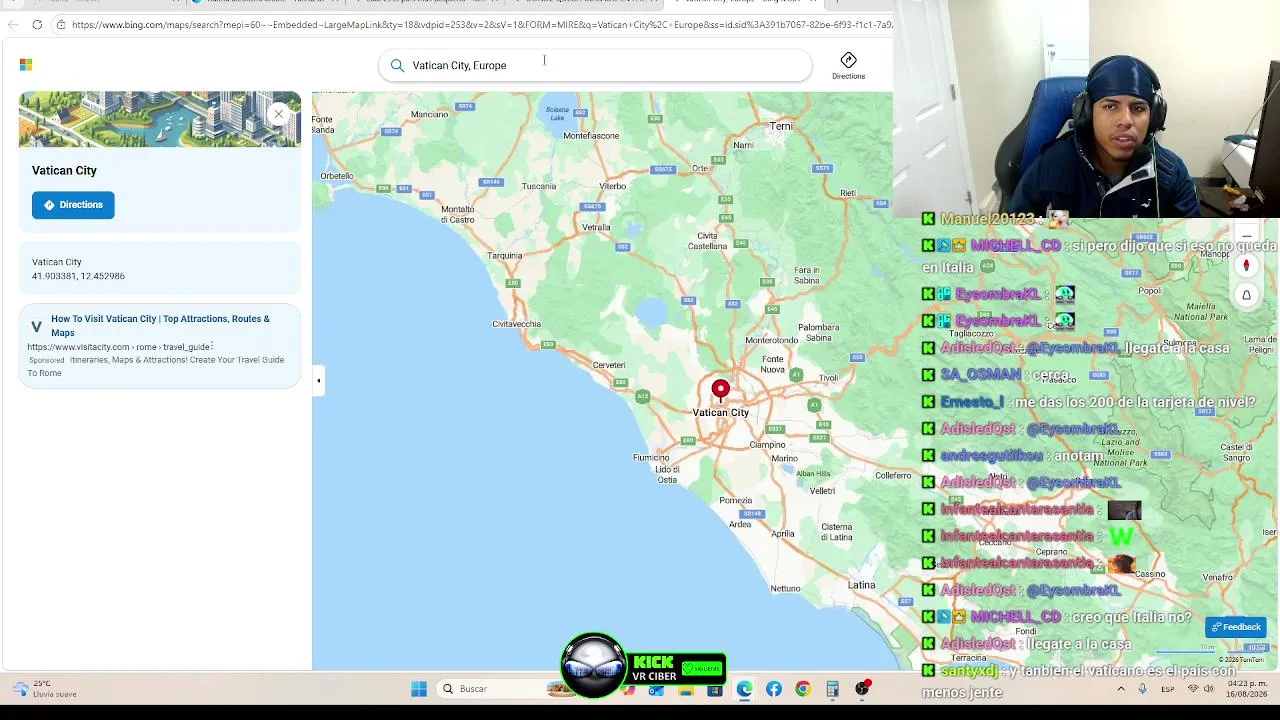Click the volume speaker icon in the tray
The width and height of the screenshot is (1280, 720).
pyautogui.click(x=1209, y=689)
